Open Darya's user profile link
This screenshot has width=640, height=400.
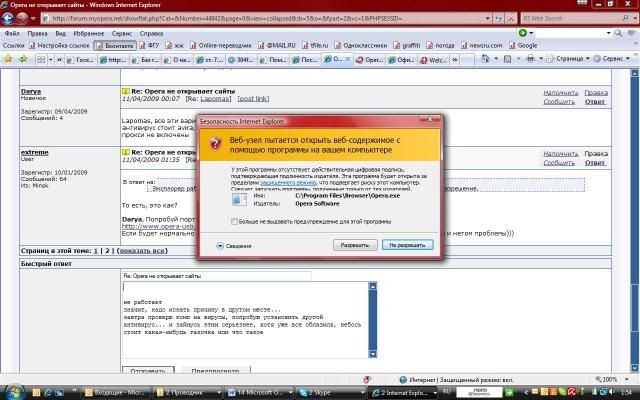click(x=31, y=91)
